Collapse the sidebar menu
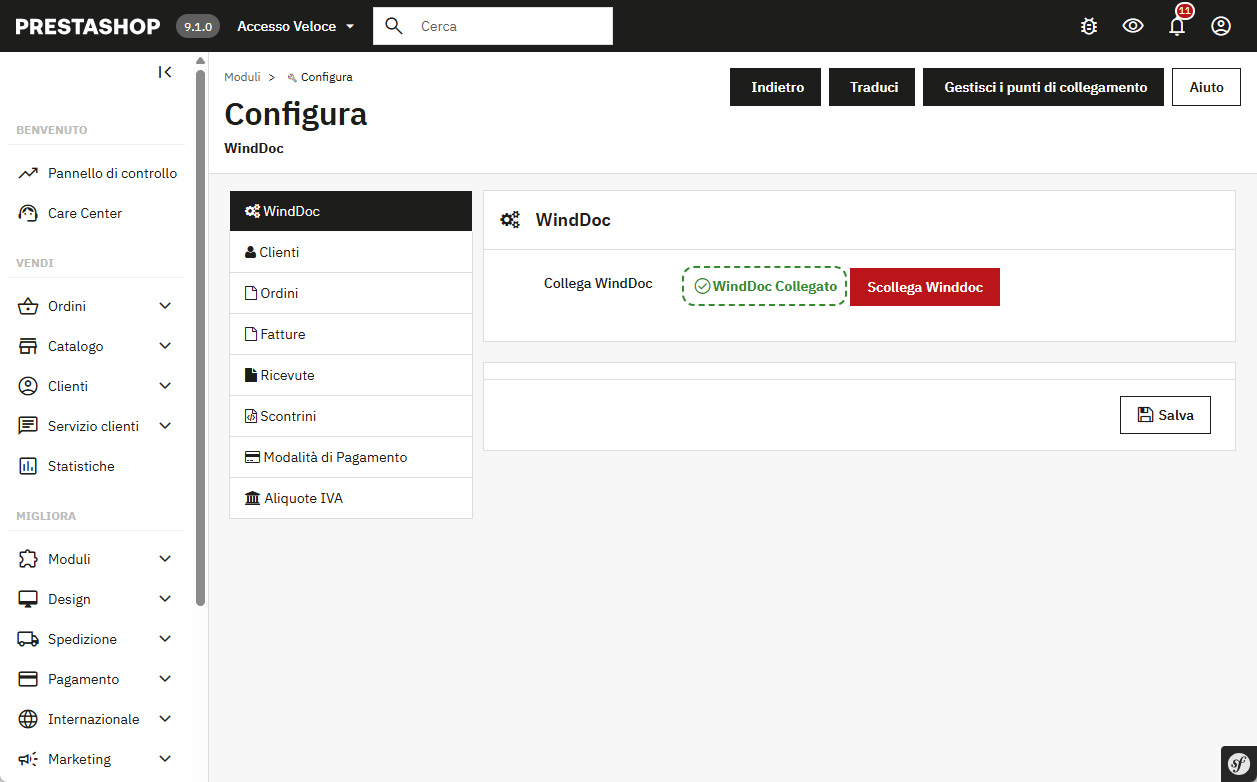The width and height of the screenshot is (1257, 782). pos(165,72)
